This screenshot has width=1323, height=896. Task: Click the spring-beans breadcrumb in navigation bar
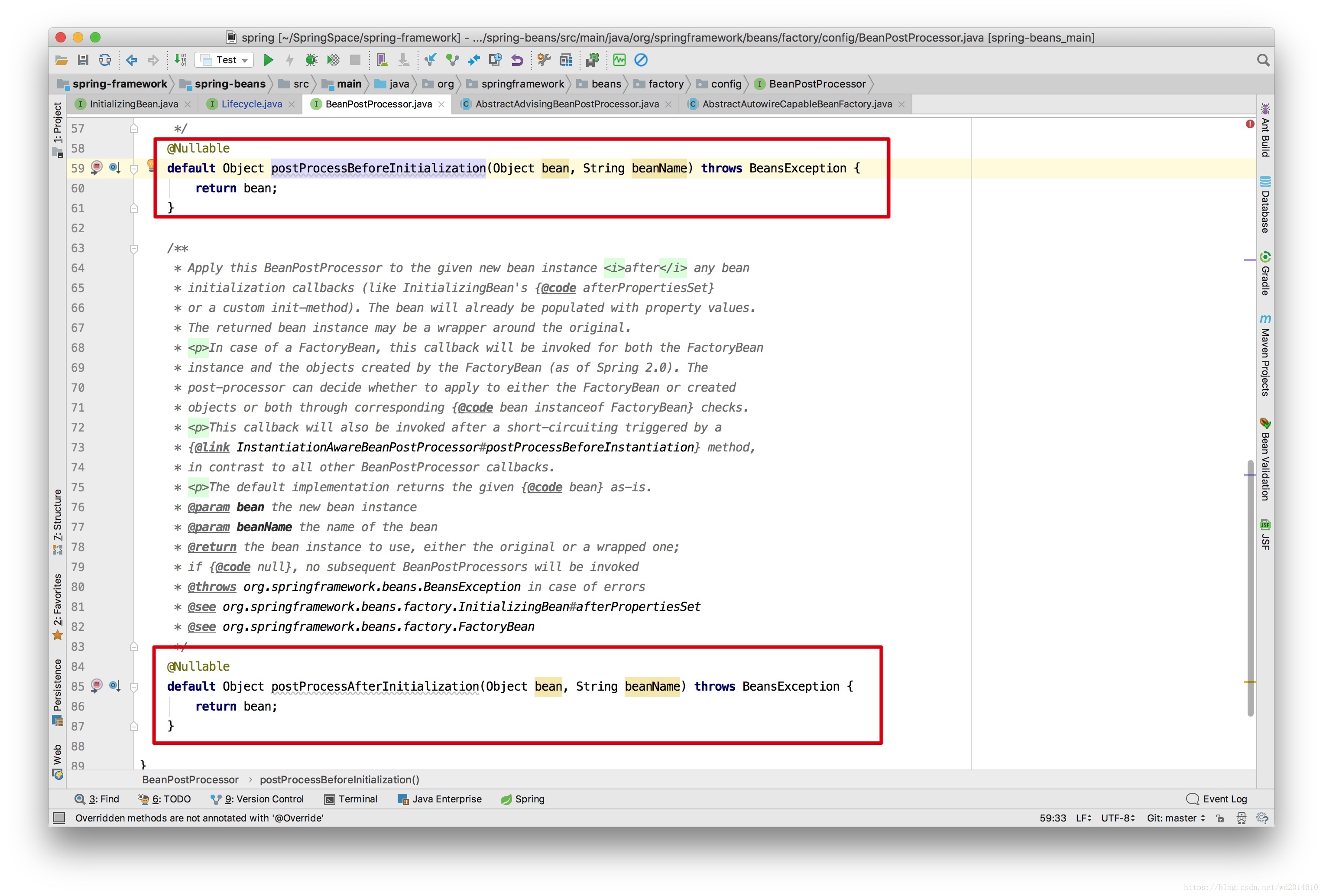click(223, 84)
